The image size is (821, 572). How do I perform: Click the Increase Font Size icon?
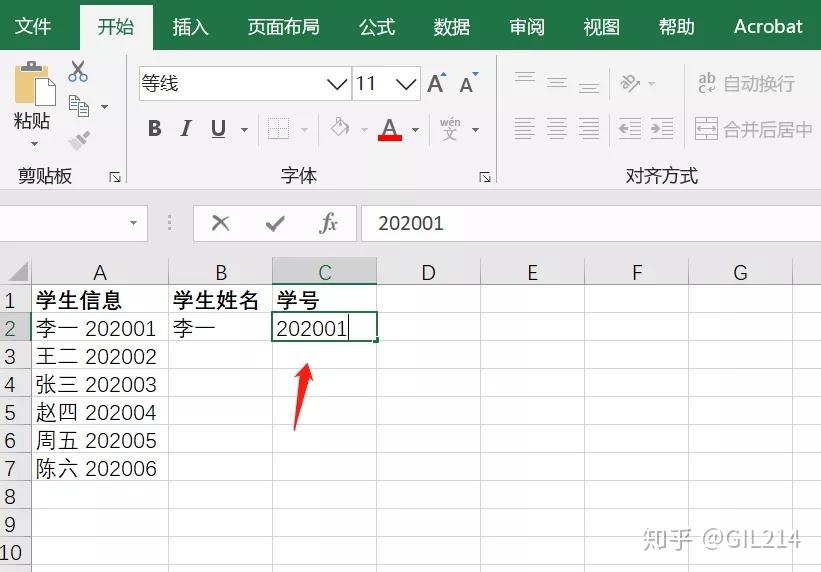(437, 83)
